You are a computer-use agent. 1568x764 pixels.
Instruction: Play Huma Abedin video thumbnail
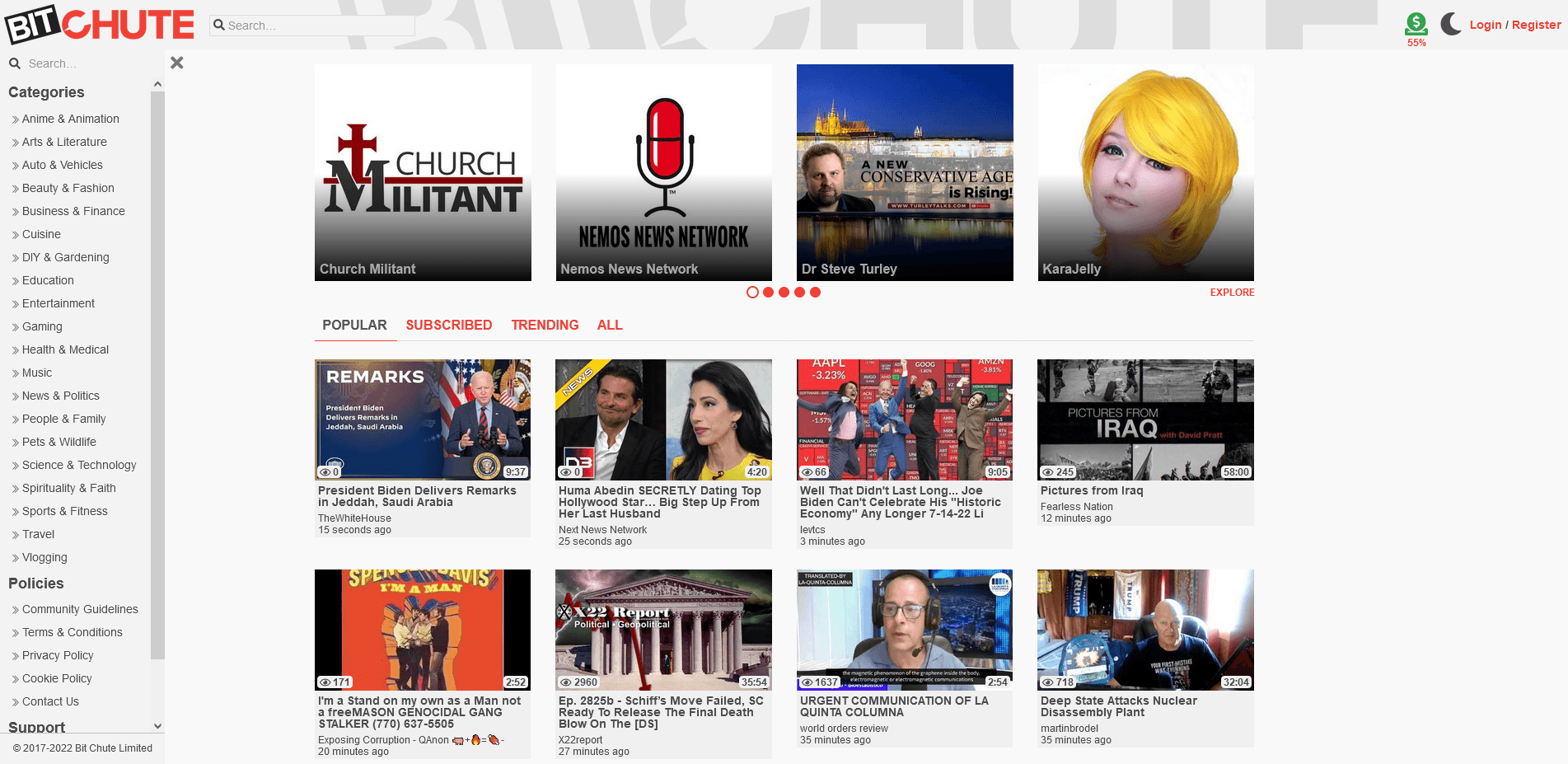(x=663, y=419)
